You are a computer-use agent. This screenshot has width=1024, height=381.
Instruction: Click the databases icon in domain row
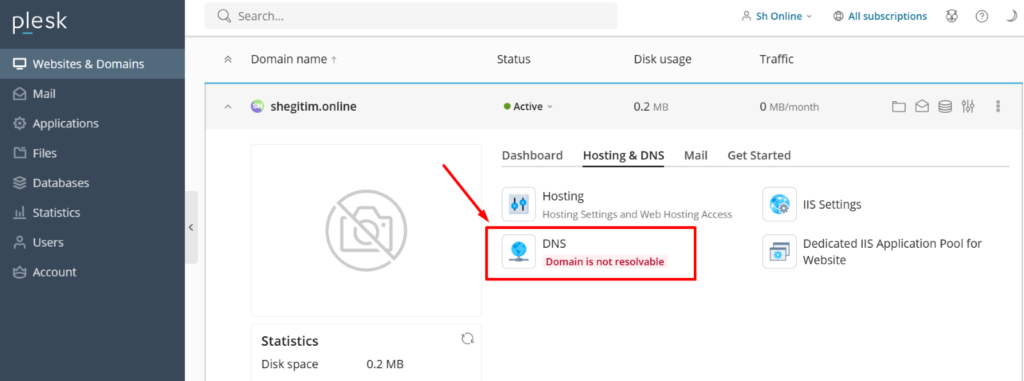click(945, 107)
